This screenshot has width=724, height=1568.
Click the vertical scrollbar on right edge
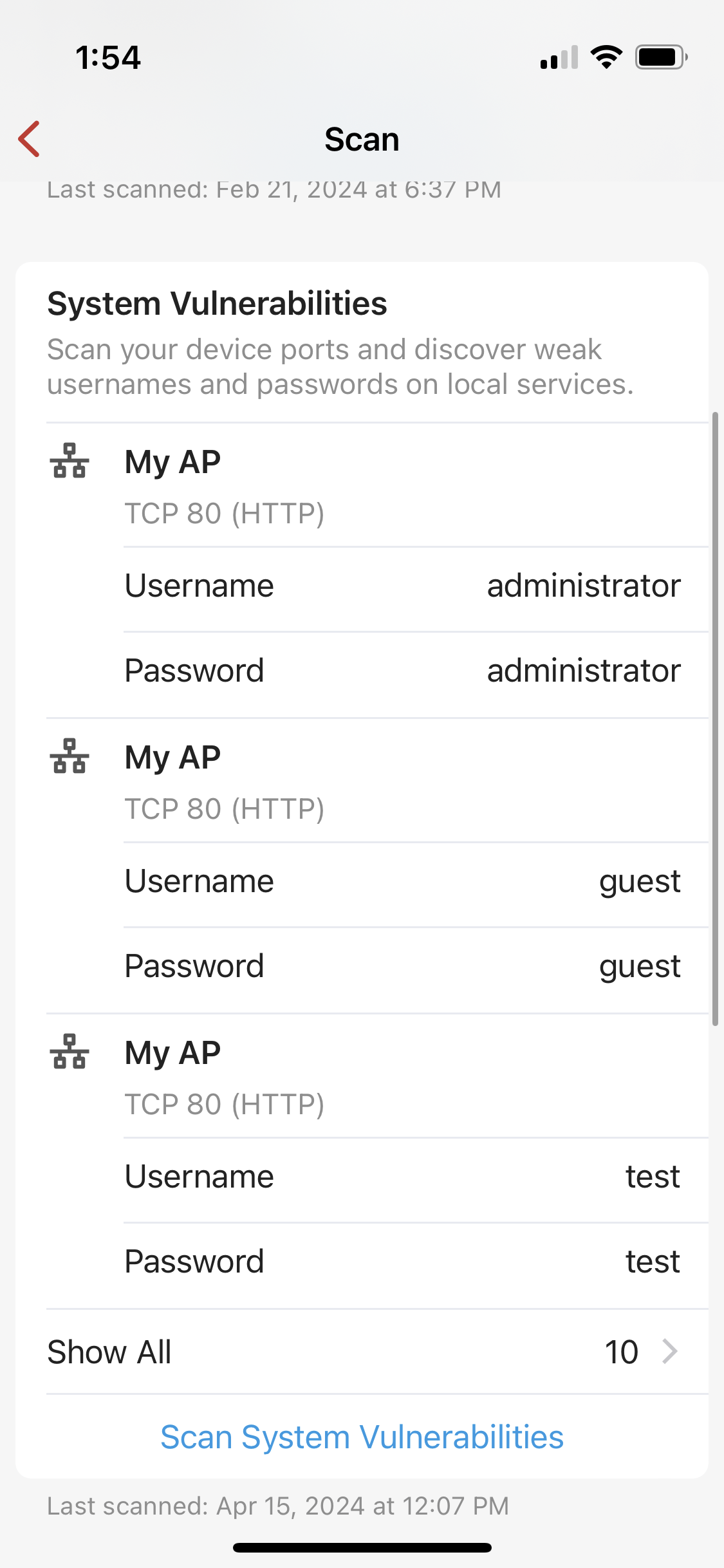pyautogui.click(x=715, y=718)
